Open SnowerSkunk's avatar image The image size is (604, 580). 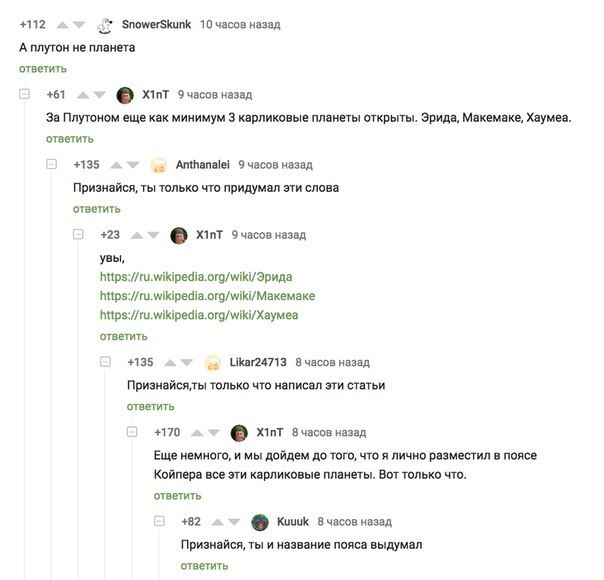(104, 25)
